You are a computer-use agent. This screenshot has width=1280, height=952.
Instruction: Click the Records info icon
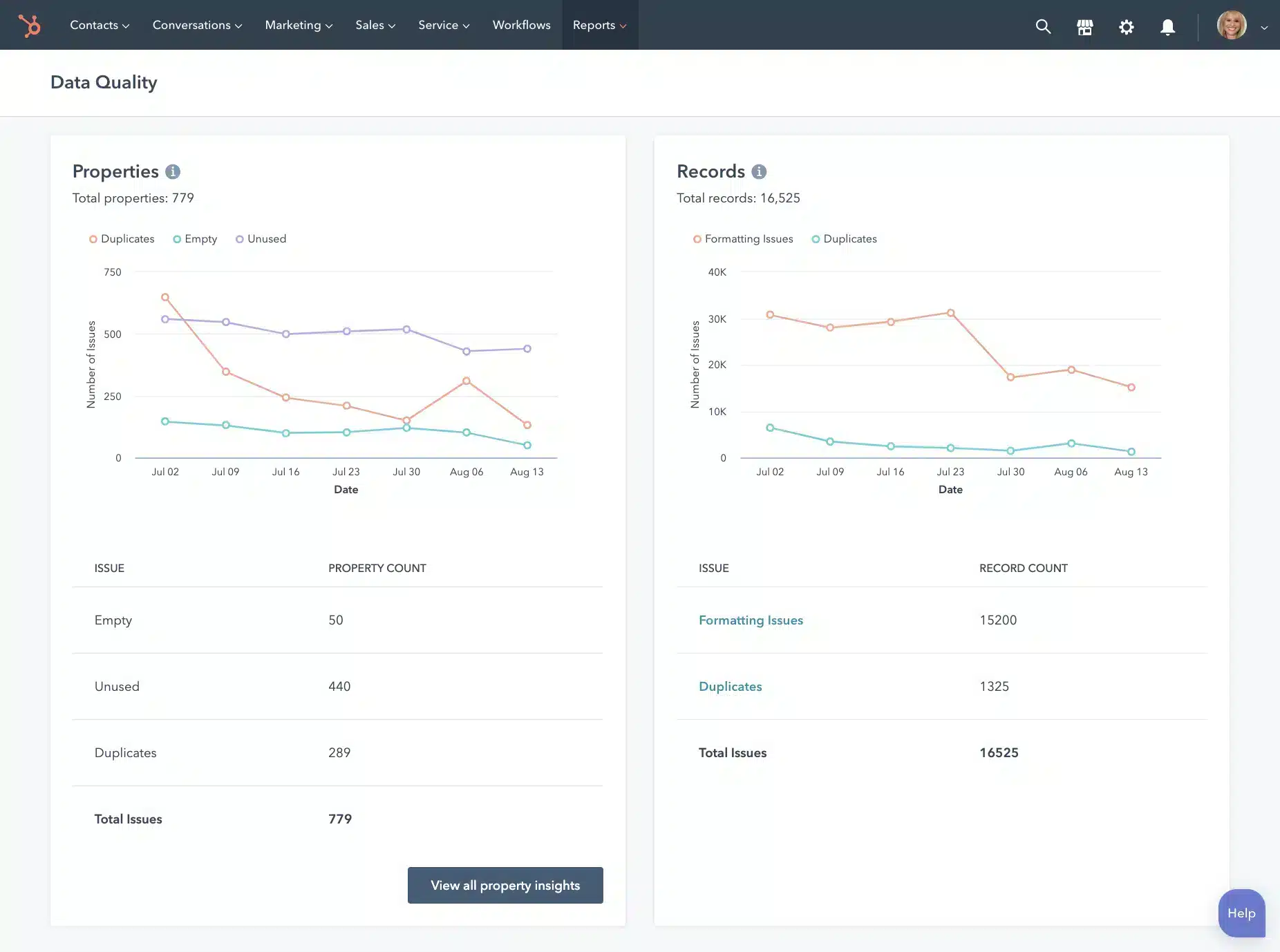759,171
